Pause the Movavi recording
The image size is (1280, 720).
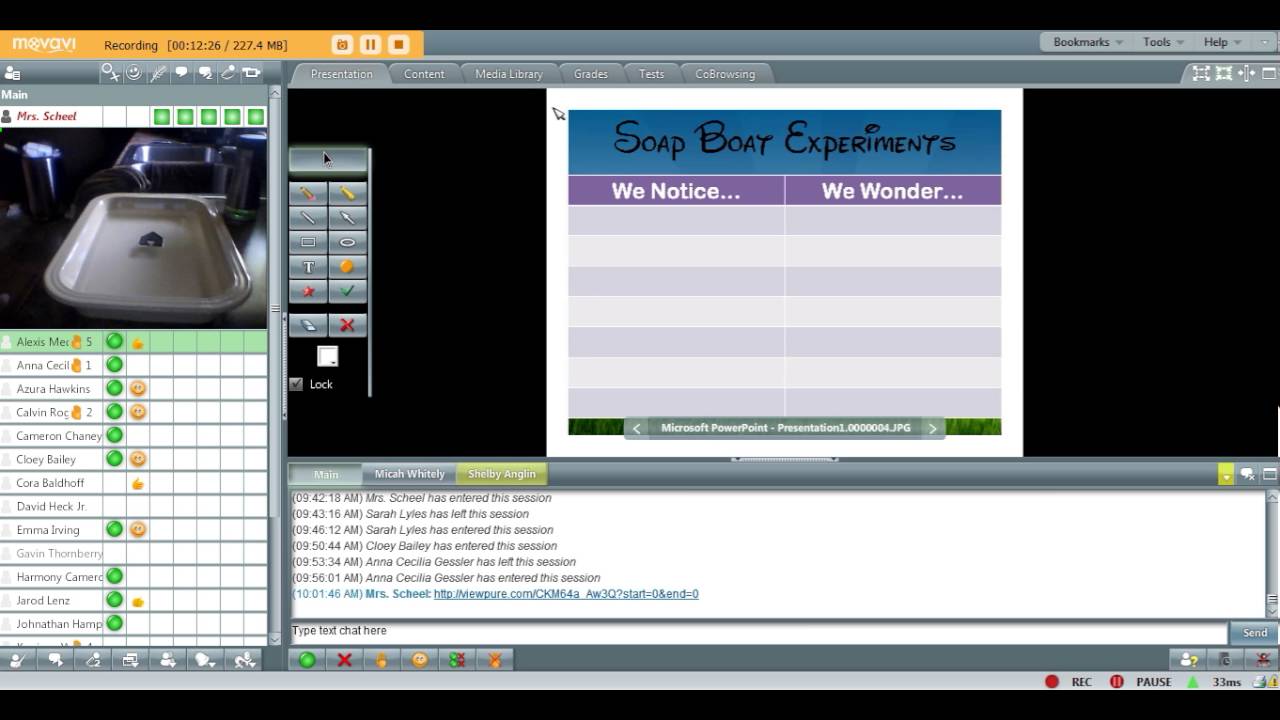[x=370, y=44]
